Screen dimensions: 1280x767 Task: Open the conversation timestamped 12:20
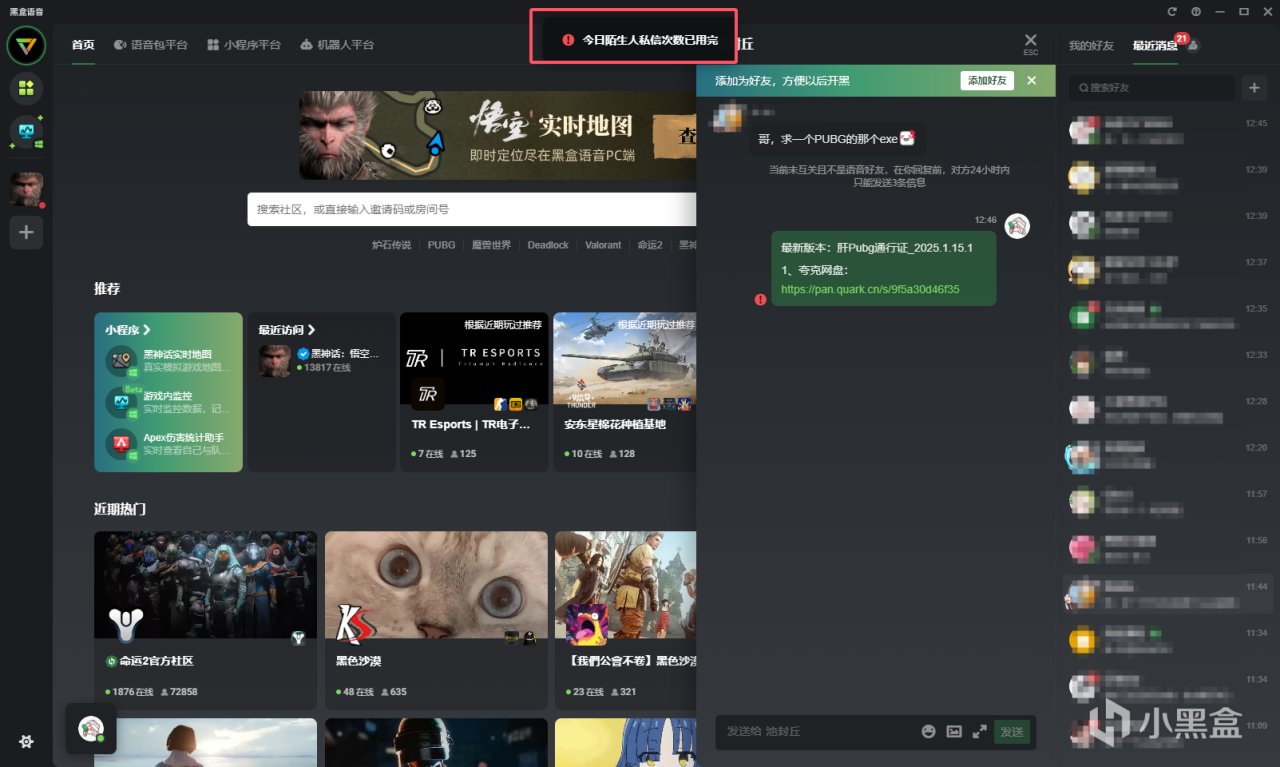(1166, 455)
